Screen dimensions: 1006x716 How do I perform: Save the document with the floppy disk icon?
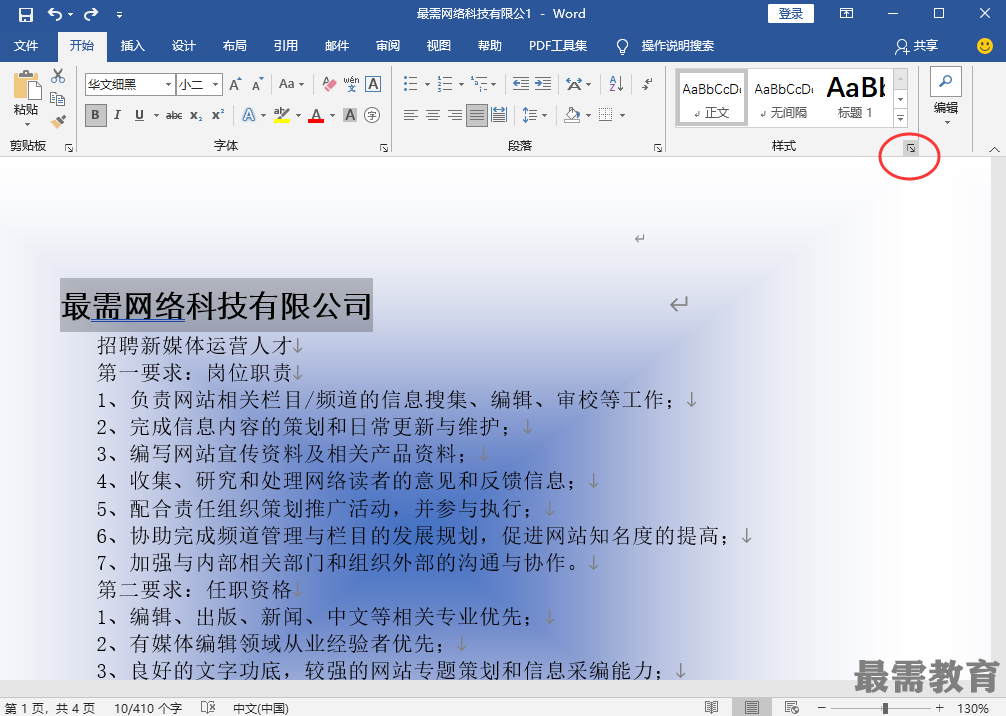point(26,14)
